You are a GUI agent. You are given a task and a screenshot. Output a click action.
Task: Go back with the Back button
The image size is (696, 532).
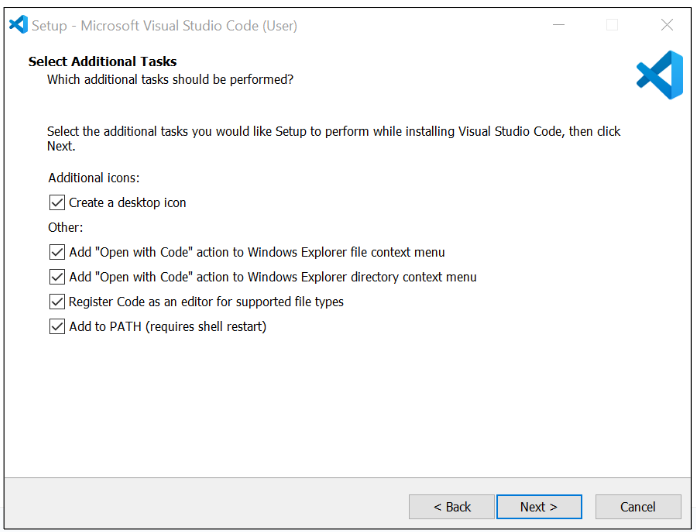[x=452, y=507]
